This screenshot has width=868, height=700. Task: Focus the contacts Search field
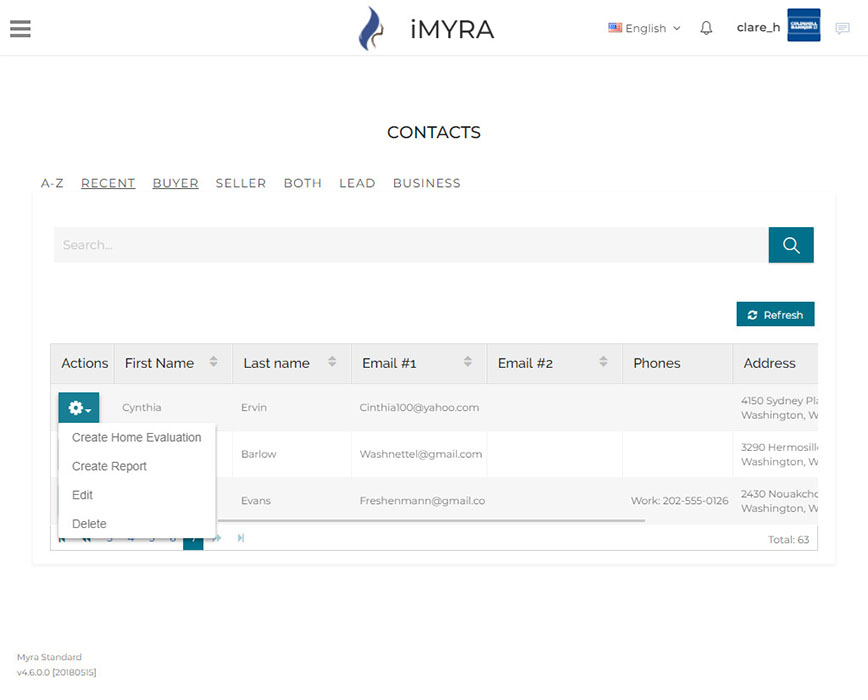(411, 245)
